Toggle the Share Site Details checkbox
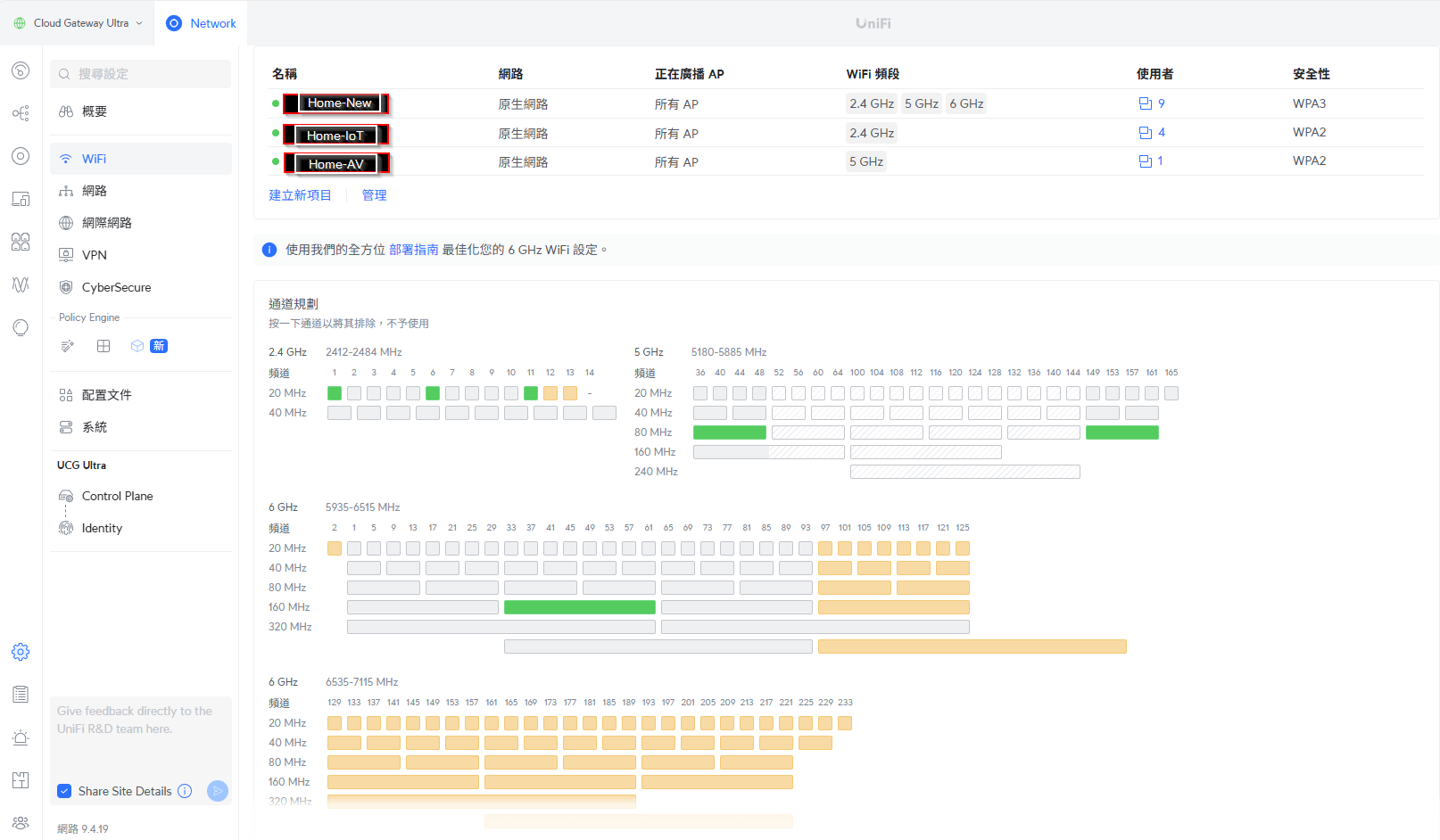 [64, 791]
